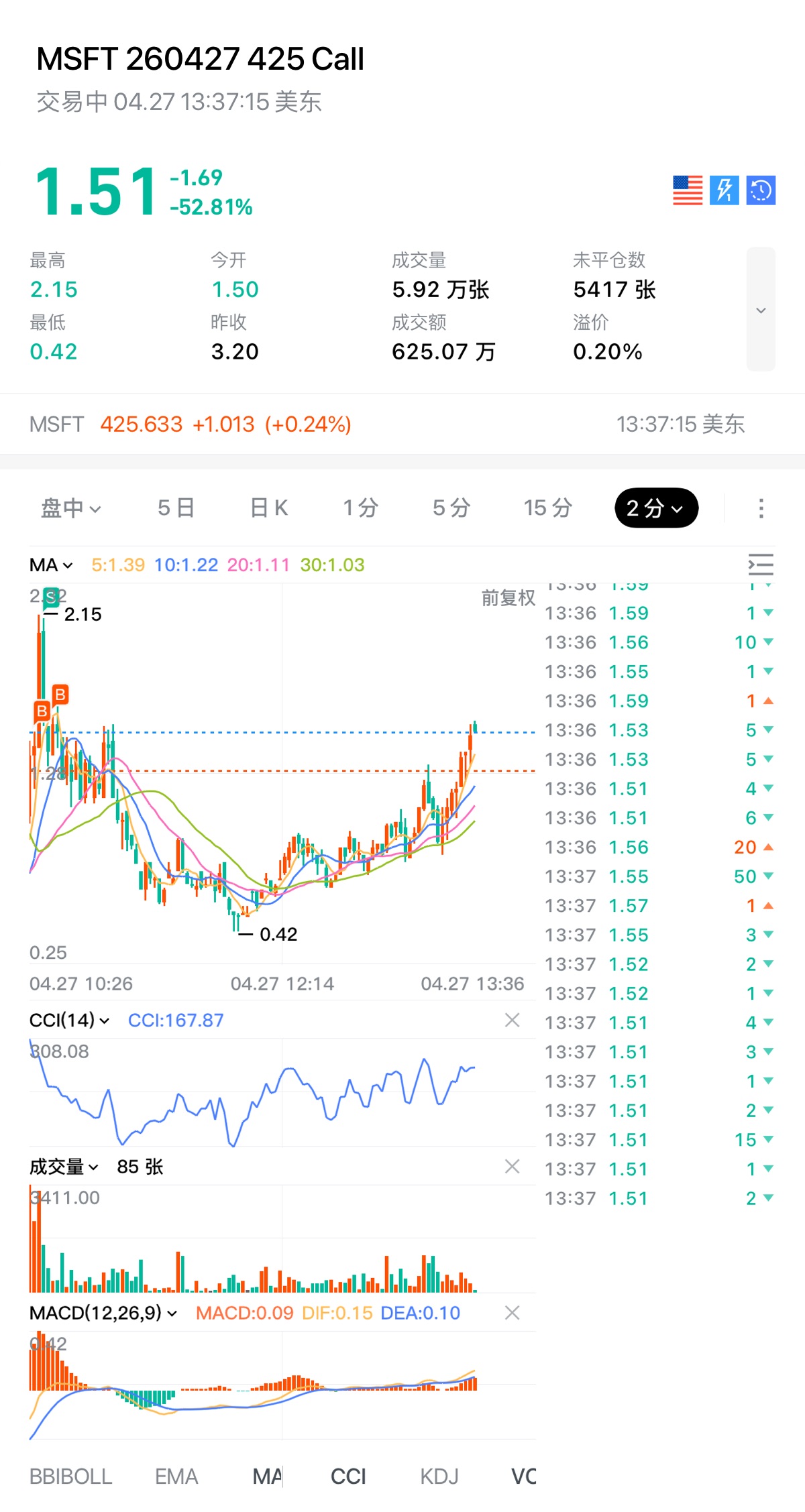Switch to the 1分 chart tab
The width and height of the screenshot is (805, 1512).
pos(360,508)
